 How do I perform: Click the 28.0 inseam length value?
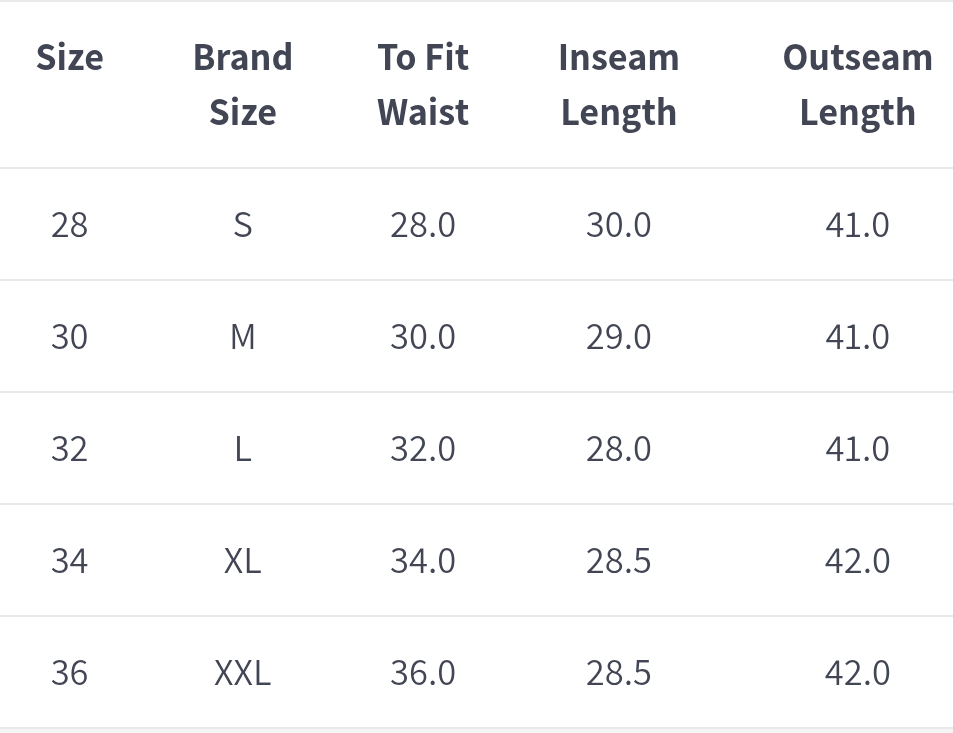pyautogui.click(x=618, y=449)
